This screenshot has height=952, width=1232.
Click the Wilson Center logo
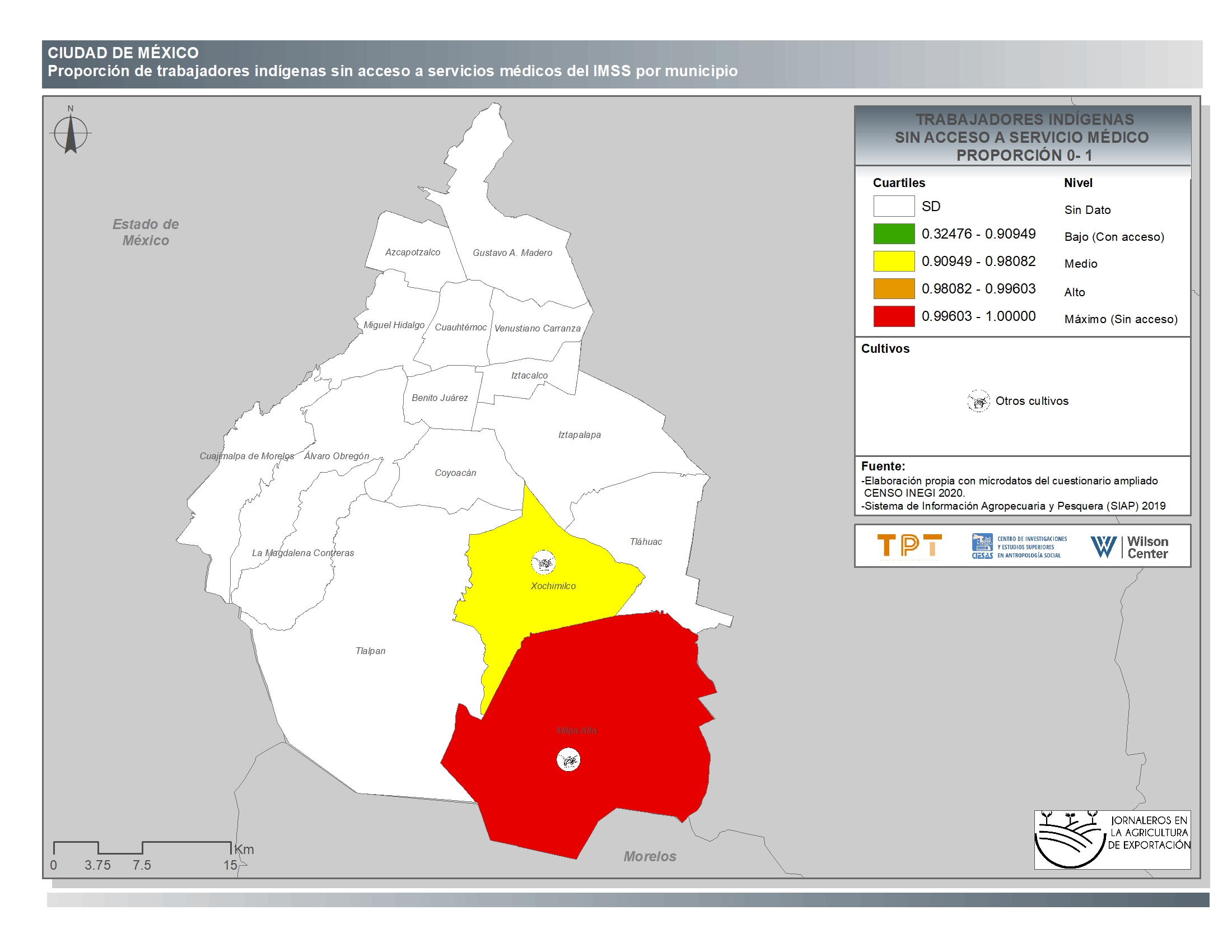1130,547
